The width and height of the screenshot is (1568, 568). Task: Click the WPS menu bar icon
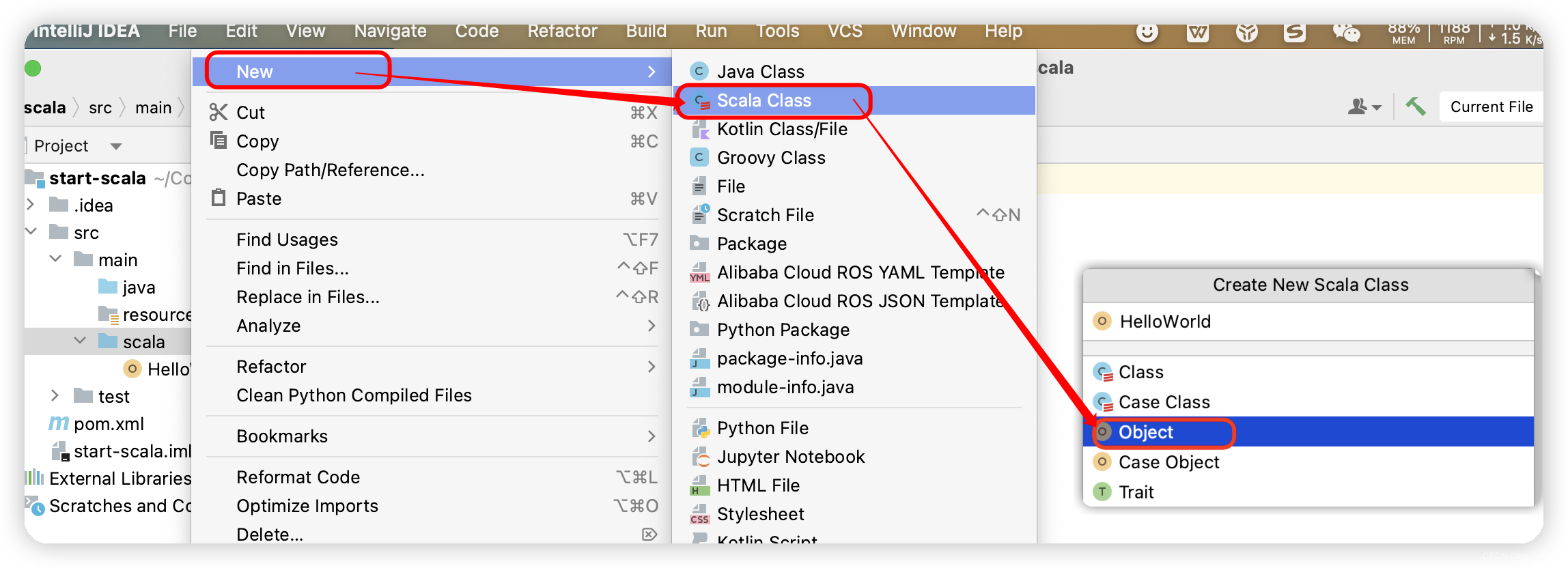(x=1198, y=32)
